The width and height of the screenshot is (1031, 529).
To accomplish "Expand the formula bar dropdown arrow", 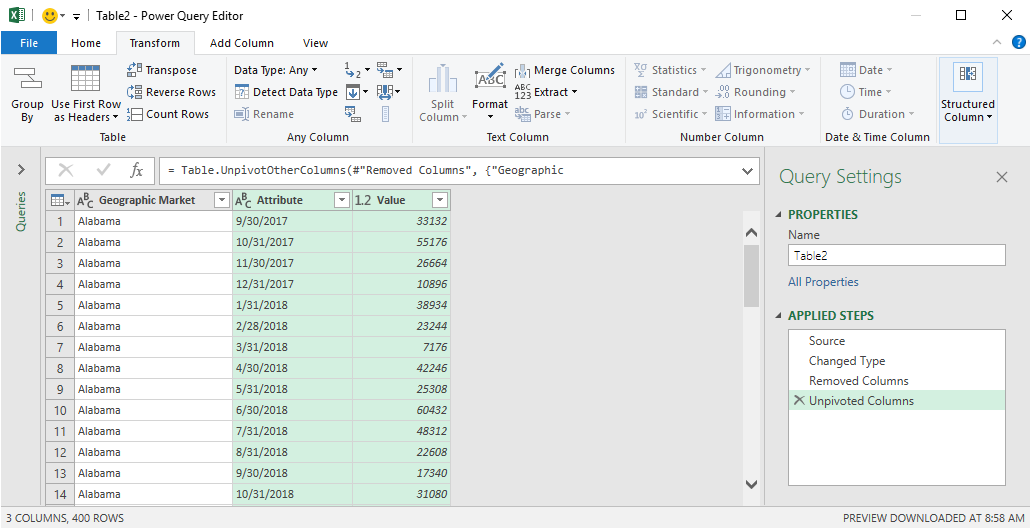I will point(748,171).
